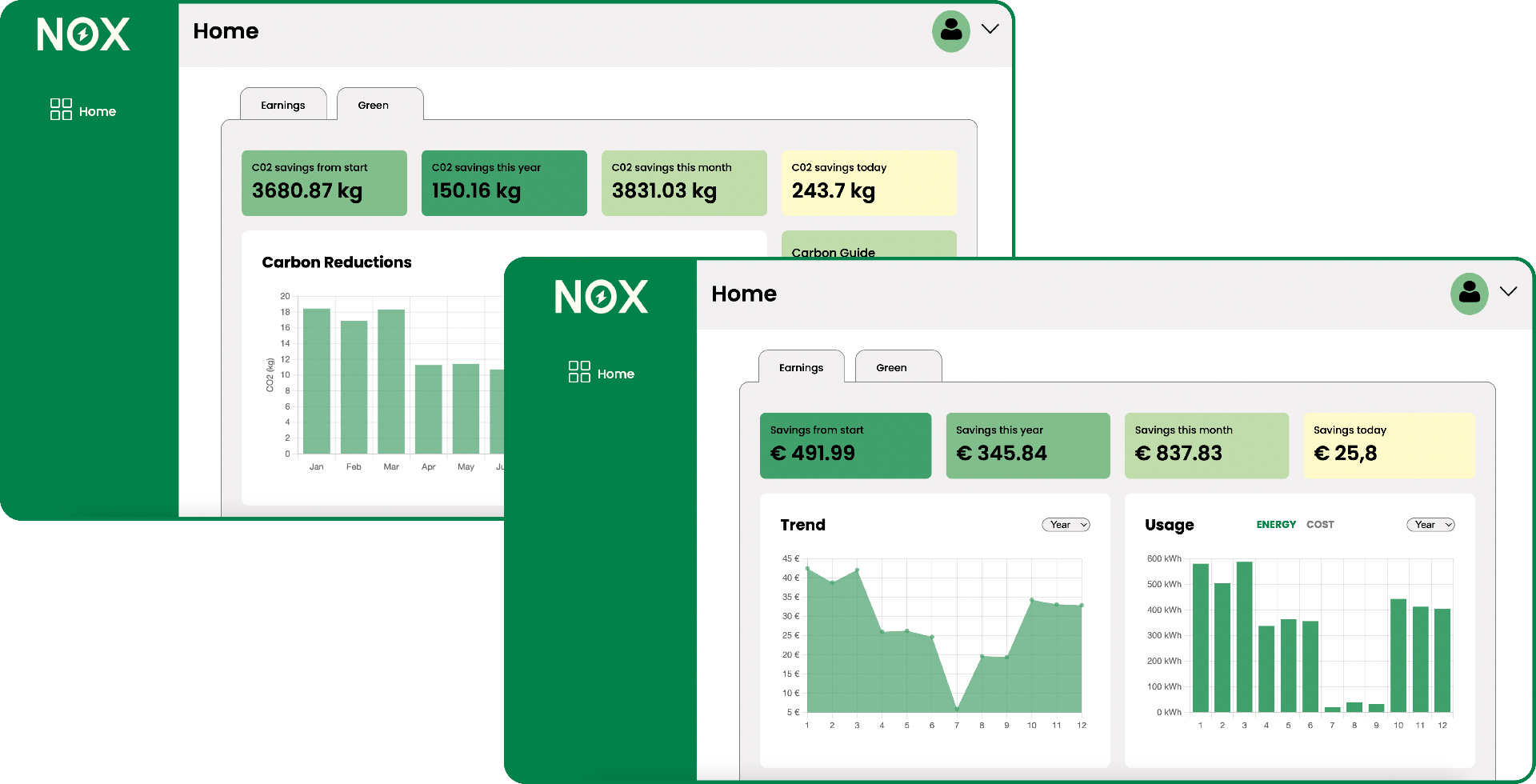Click the NOX logo in the front window
This screenshot has width=1536, height=784.
[x=601, y=295]
